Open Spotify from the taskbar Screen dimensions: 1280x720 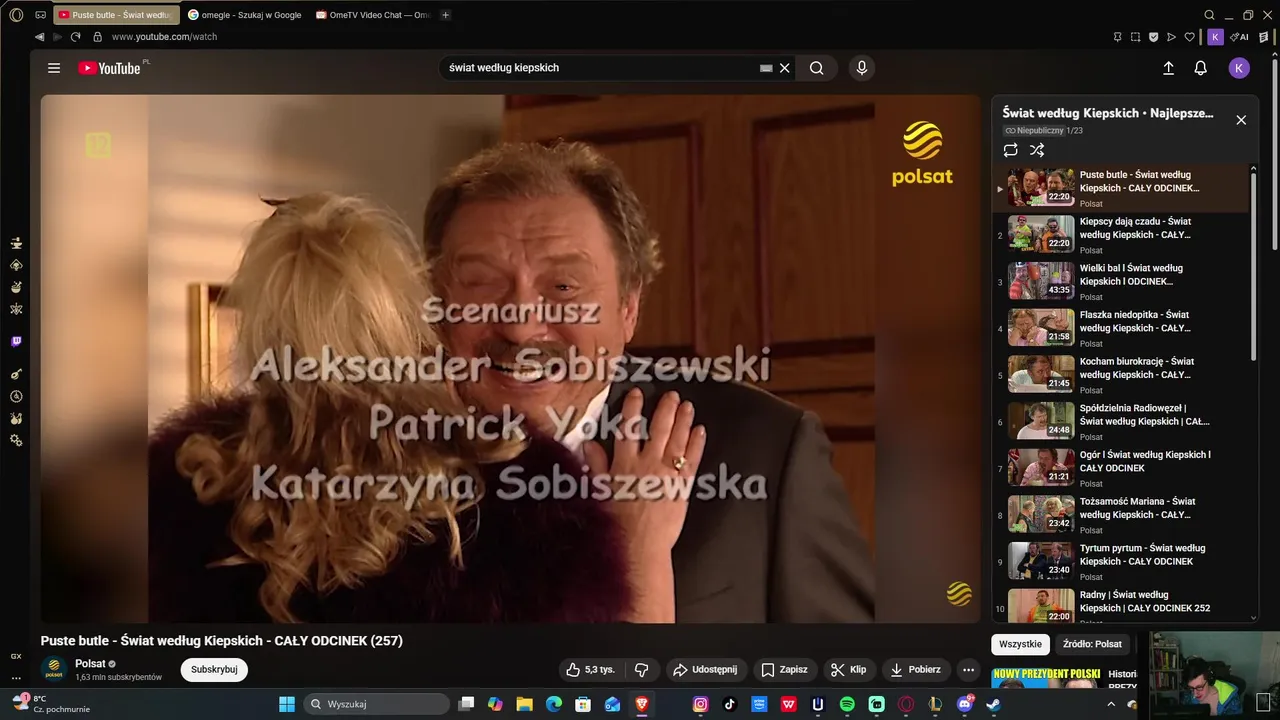click(847, 704)
